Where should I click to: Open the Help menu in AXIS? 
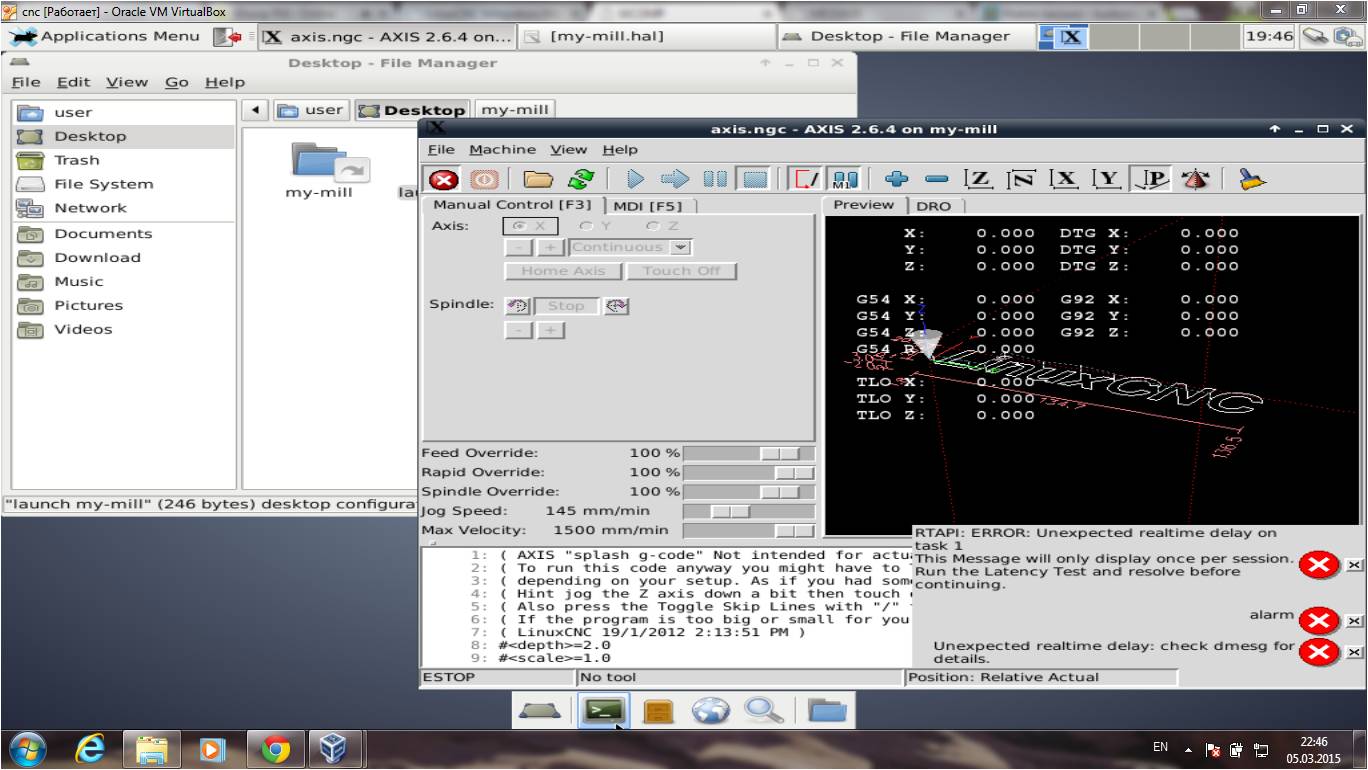[x=620, y=149]
